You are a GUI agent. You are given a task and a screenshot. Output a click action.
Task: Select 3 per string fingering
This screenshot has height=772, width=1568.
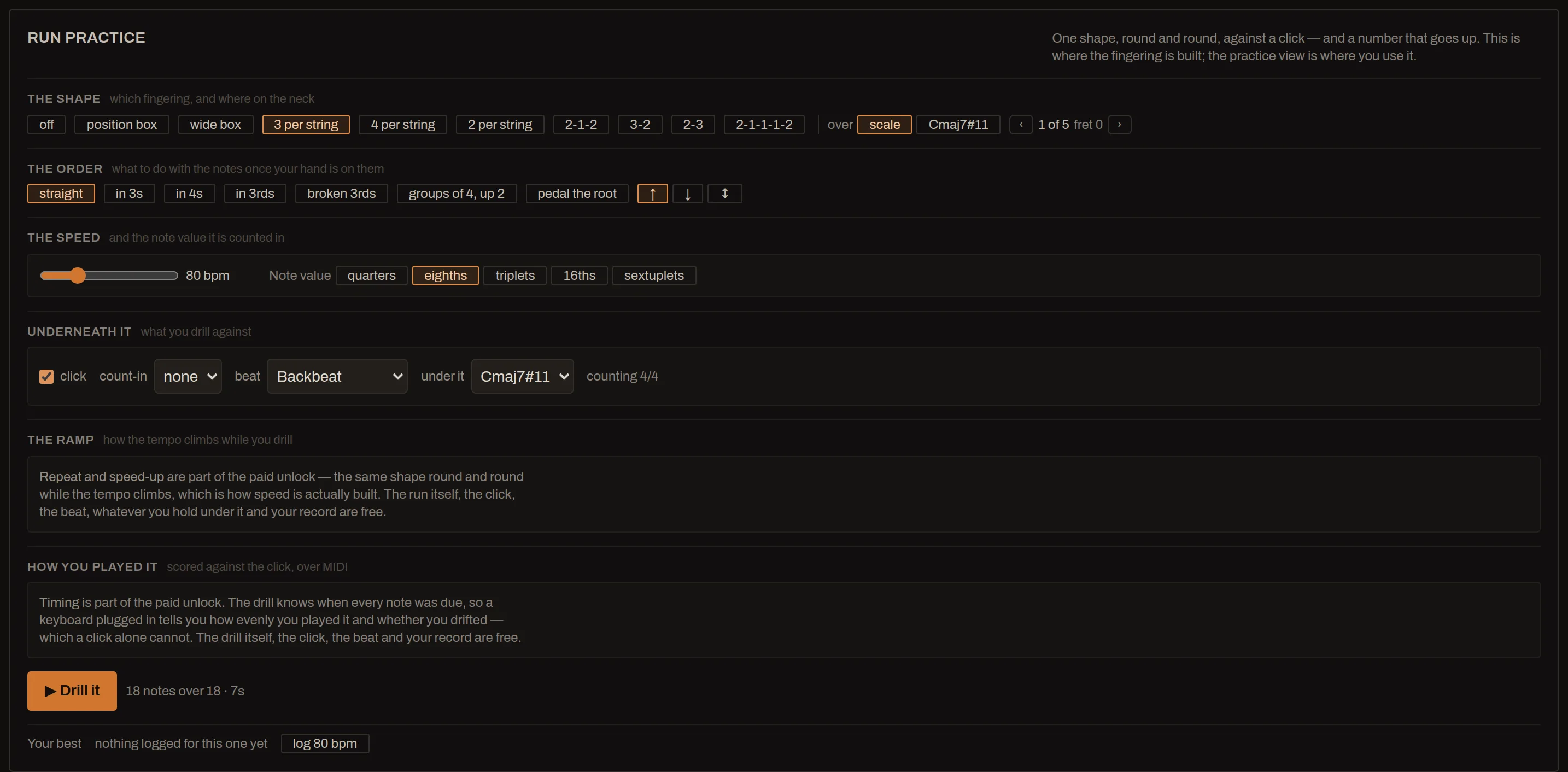[306, 124]
